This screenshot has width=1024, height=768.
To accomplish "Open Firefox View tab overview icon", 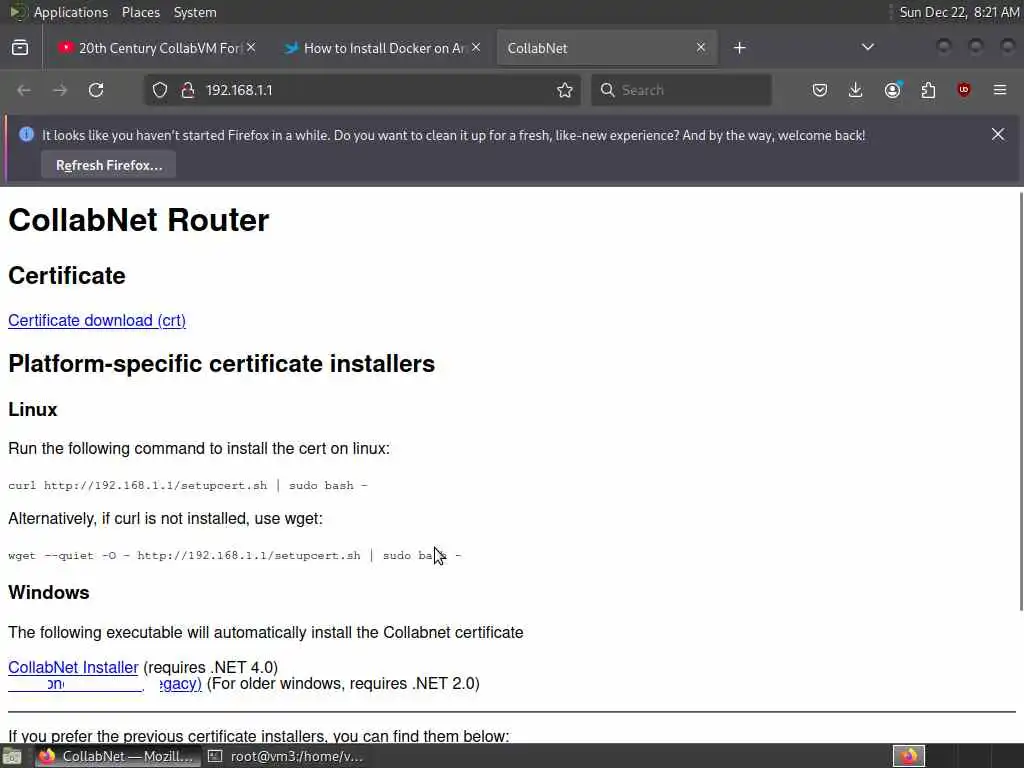I will point(20,48).
